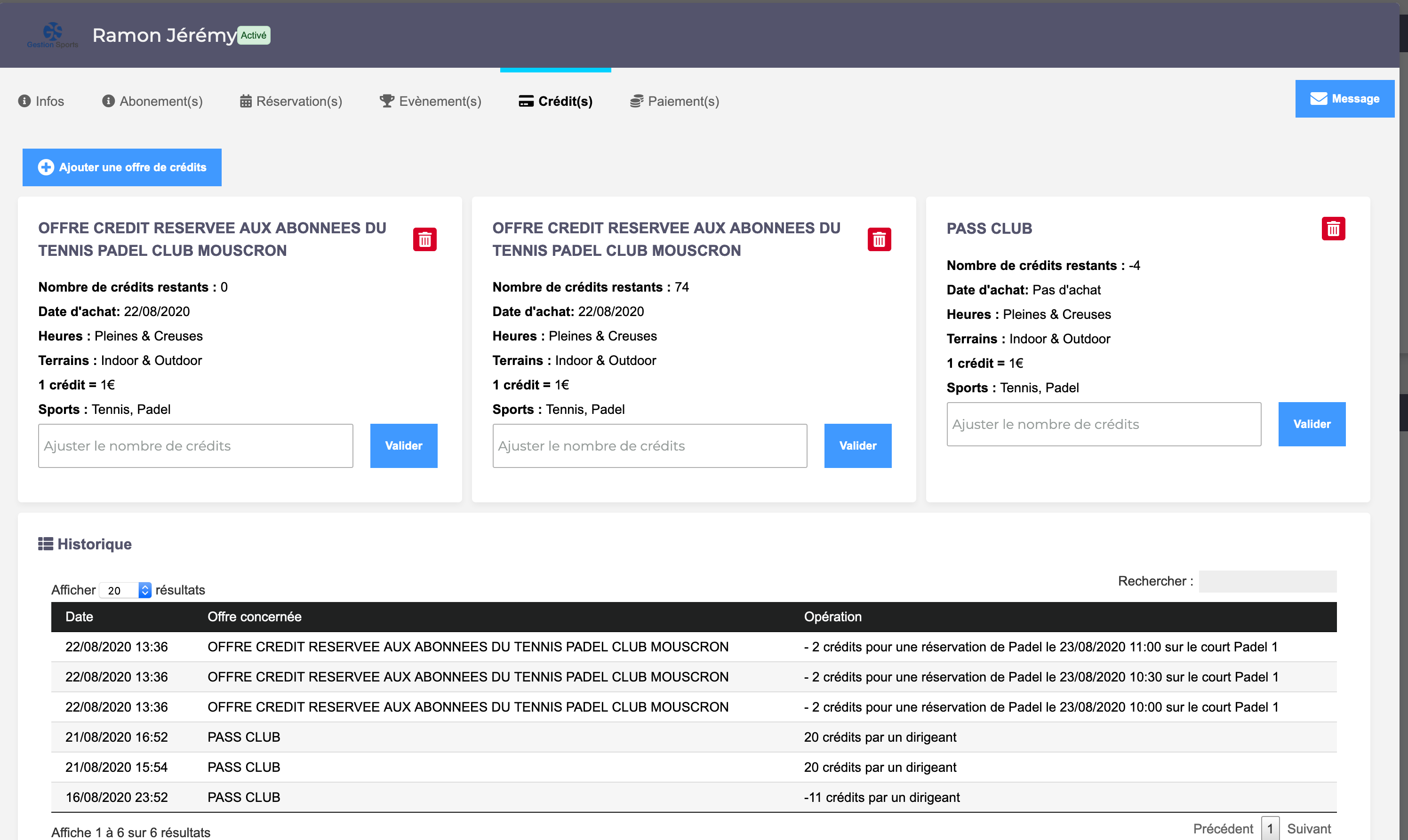
Task: Click the envelope icon on the Message button
Action: [x=1319, y=98]
